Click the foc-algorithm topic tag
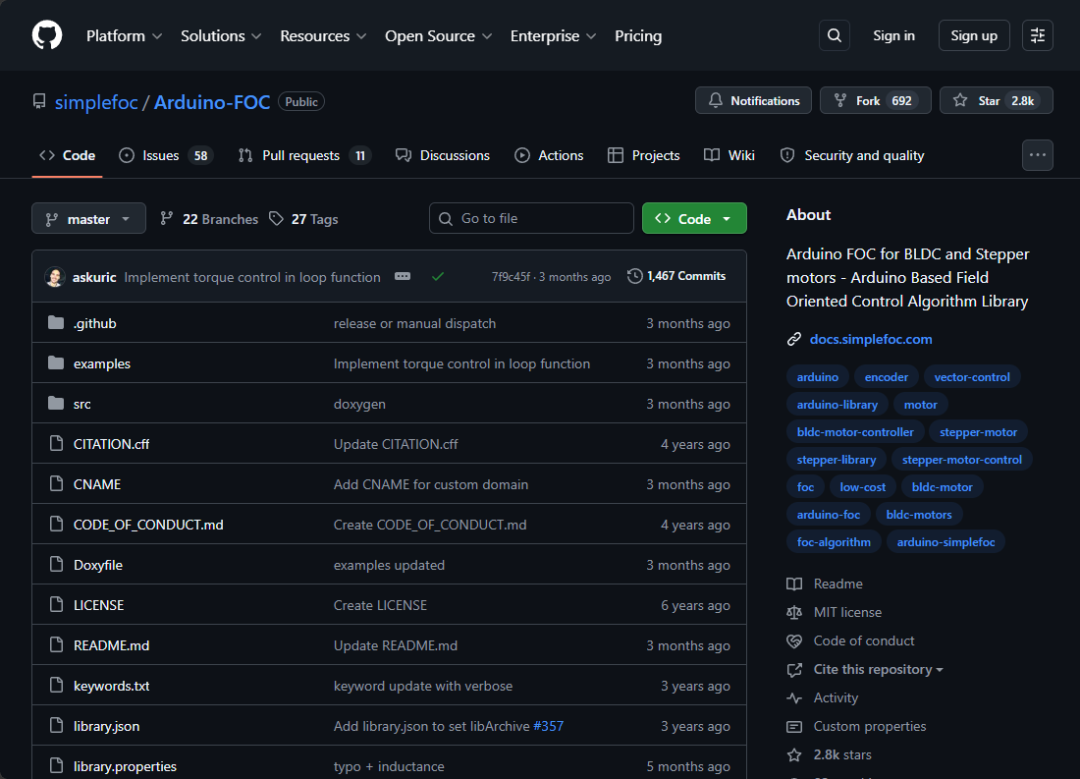The height and width of the screenshot is (779, 1080). pos(833,542)
